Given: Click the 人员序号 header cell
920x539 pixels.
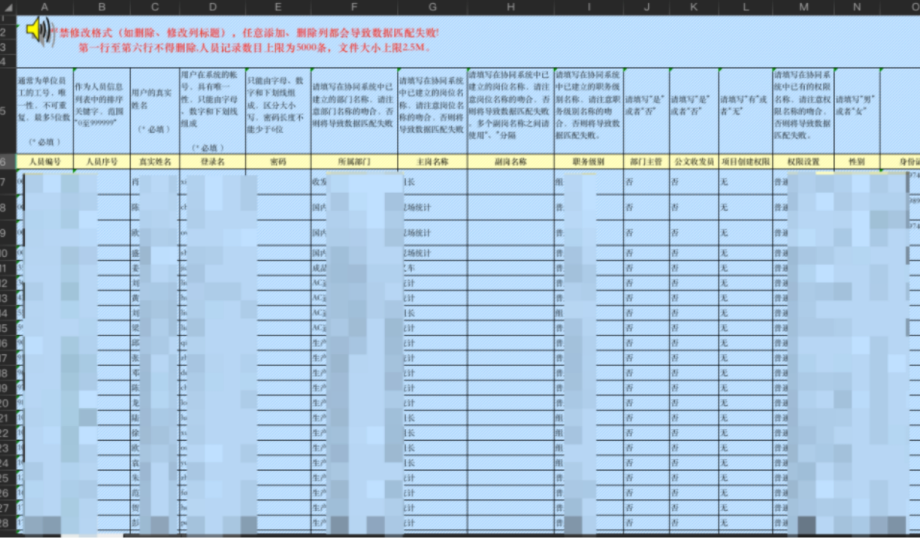Looking at the screenshot, I should pos(102,162).
